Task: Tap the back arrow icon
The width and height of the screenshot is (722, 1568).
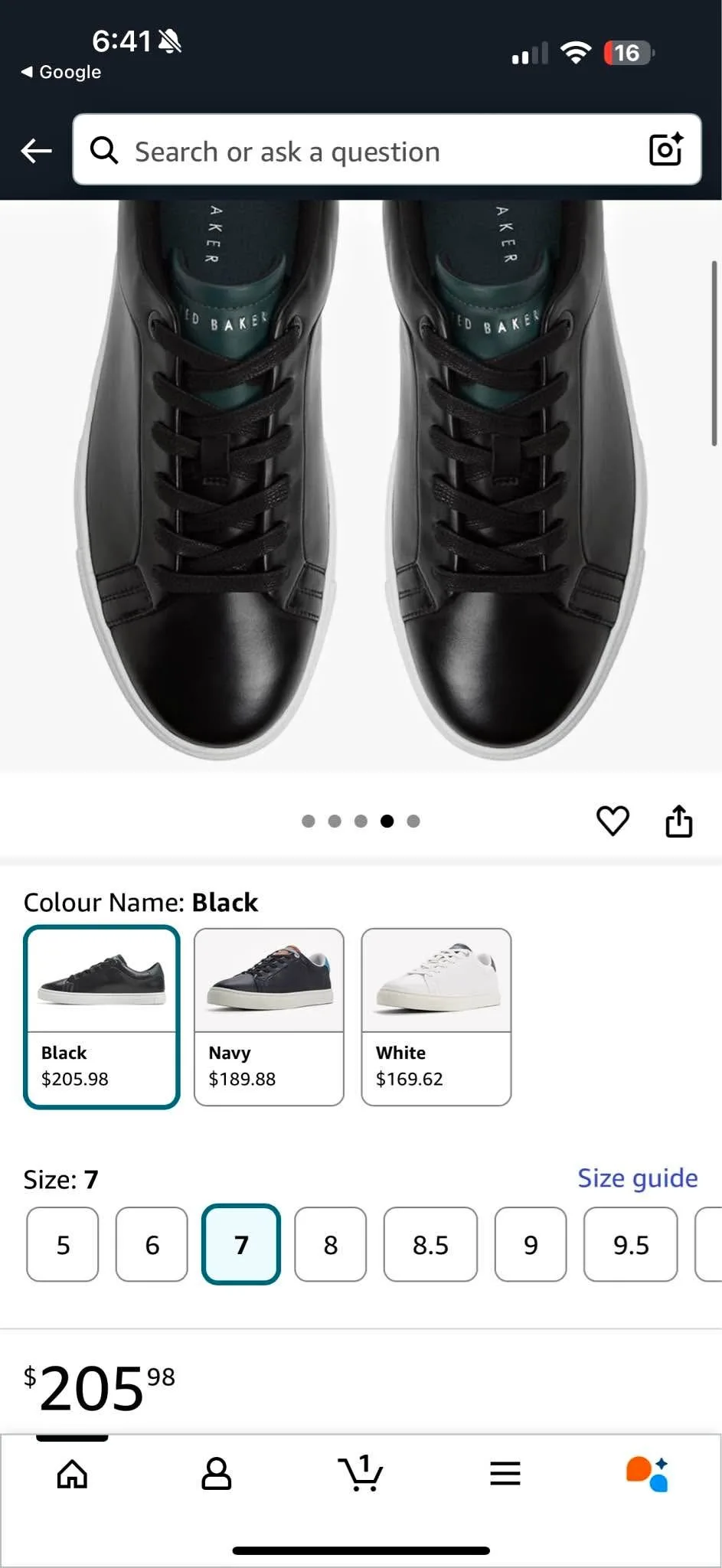Action: (36, 151)
